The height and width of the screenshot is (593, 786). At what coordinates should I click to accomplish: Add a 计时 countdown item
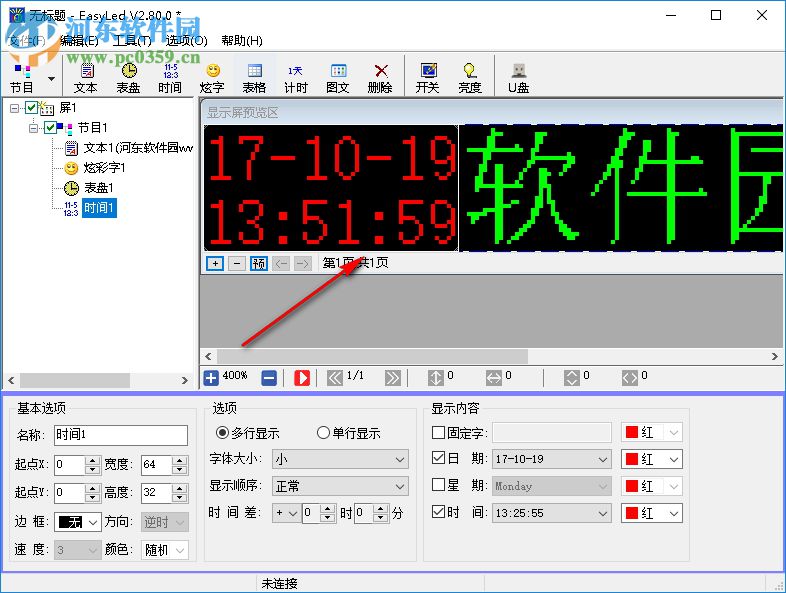(x=296, y=78)
